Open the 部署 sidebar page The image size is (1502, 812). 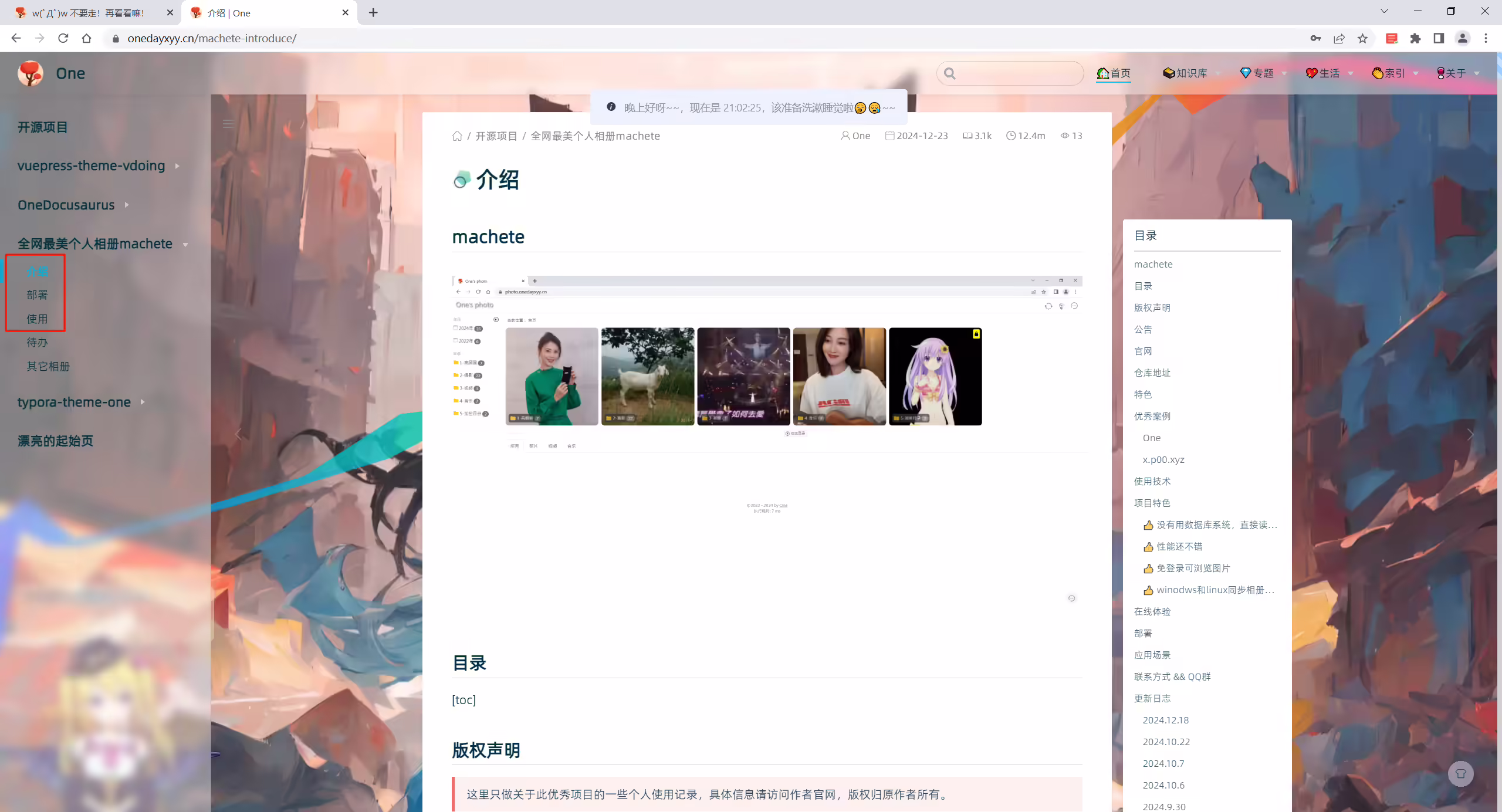tap(37, 295)
